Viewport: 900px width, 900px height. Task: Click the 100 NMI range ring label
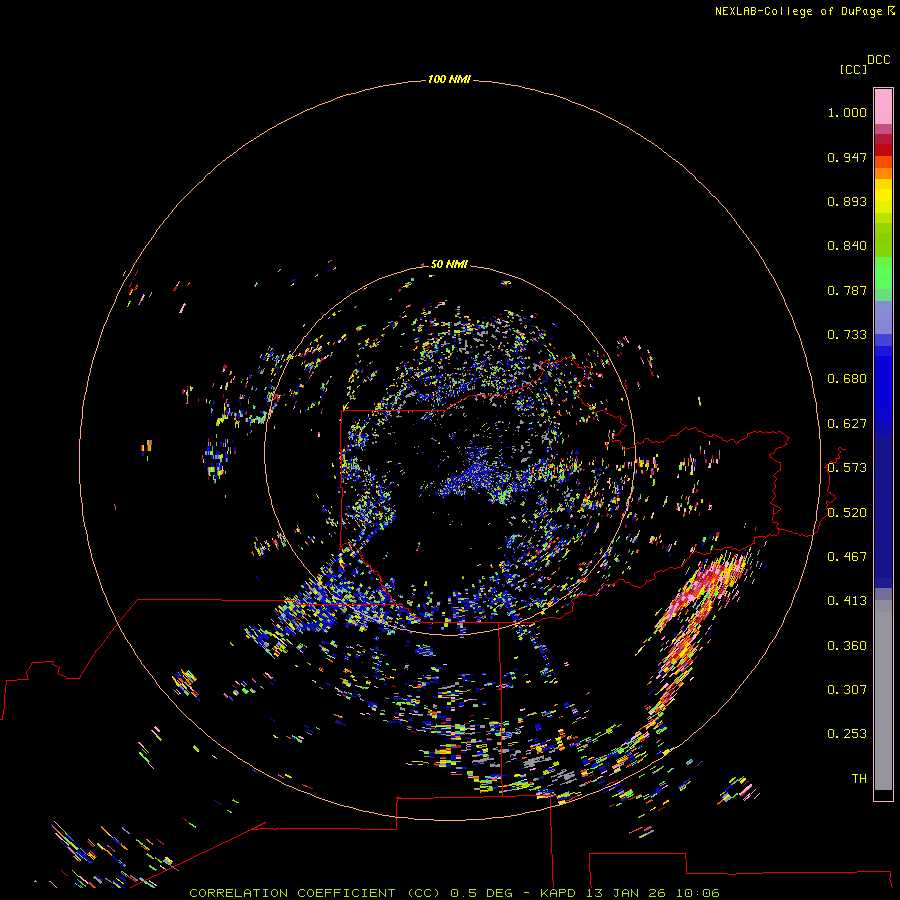point(449,79)
